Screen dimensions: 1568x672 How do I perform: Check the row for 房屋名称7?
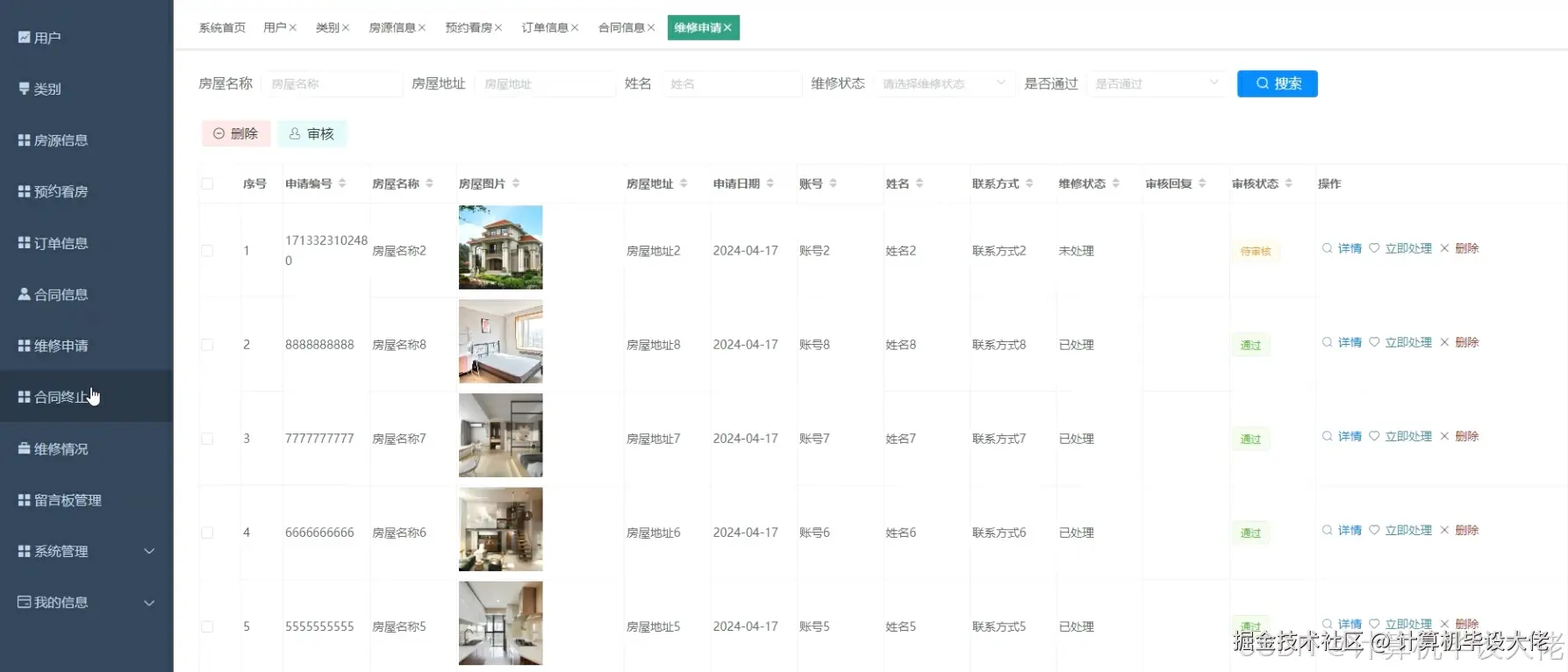coord(207,439)
